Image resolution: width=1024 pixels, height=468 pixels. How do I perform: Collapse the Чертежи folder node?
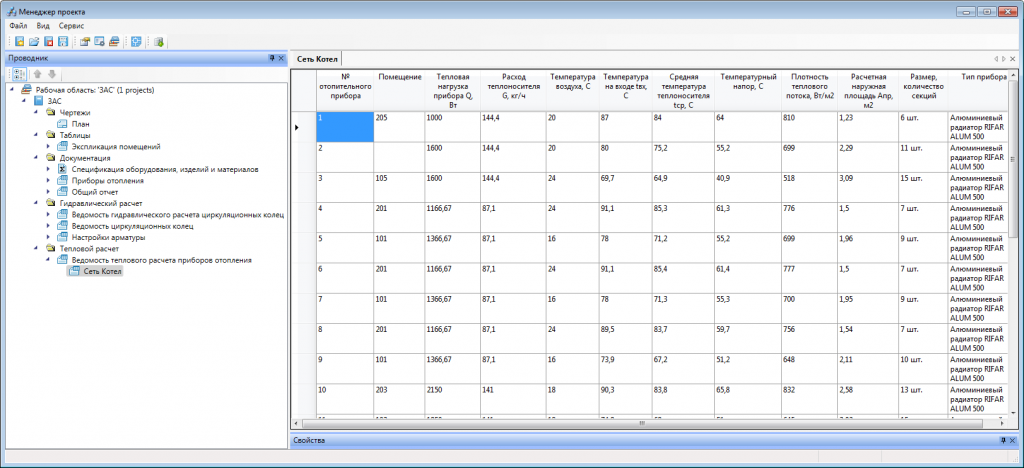pos(37,112)
